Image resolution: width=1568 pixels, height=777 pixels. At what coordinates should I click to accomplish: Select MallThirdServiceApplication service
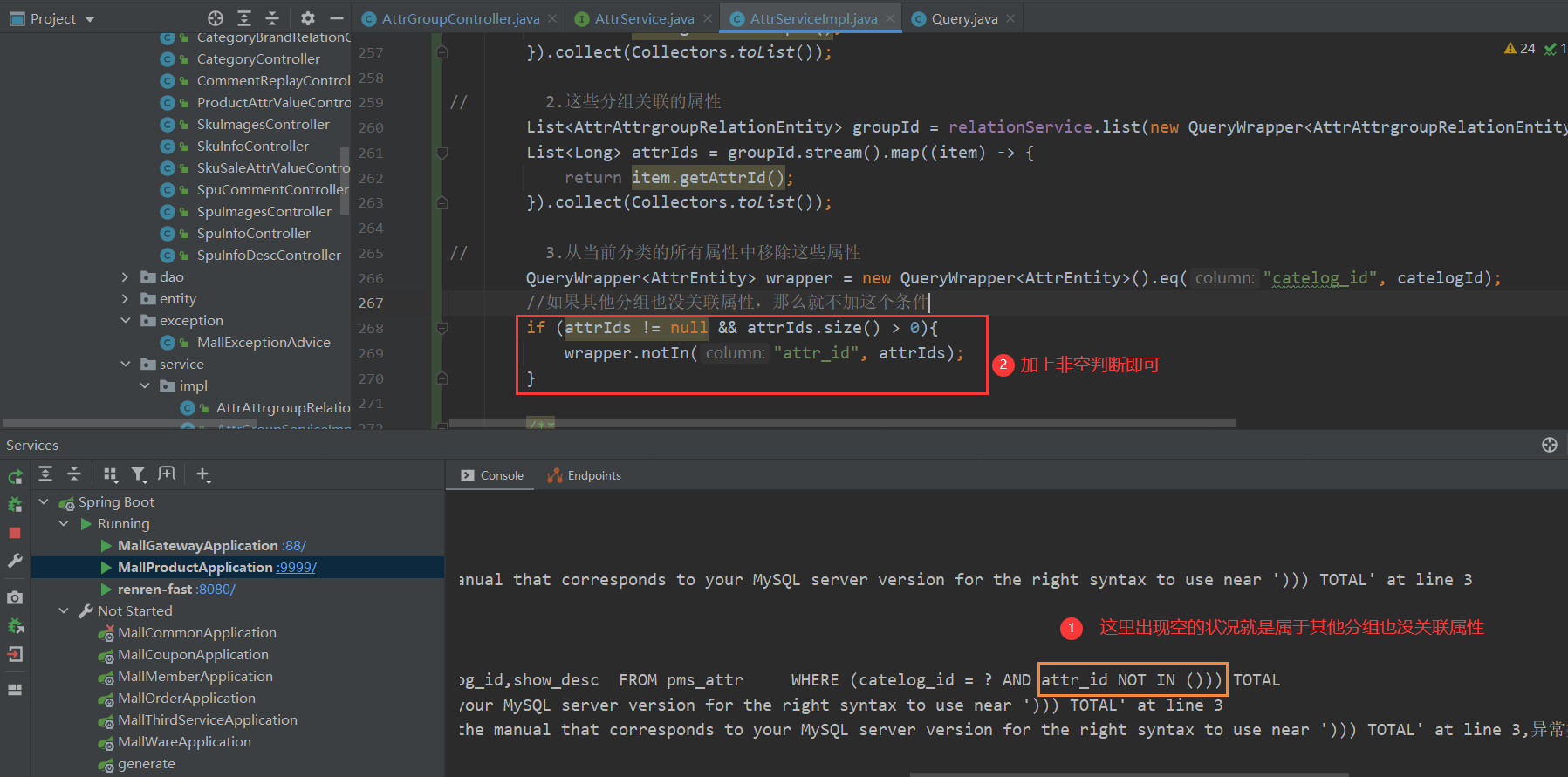tap(207, 719)
